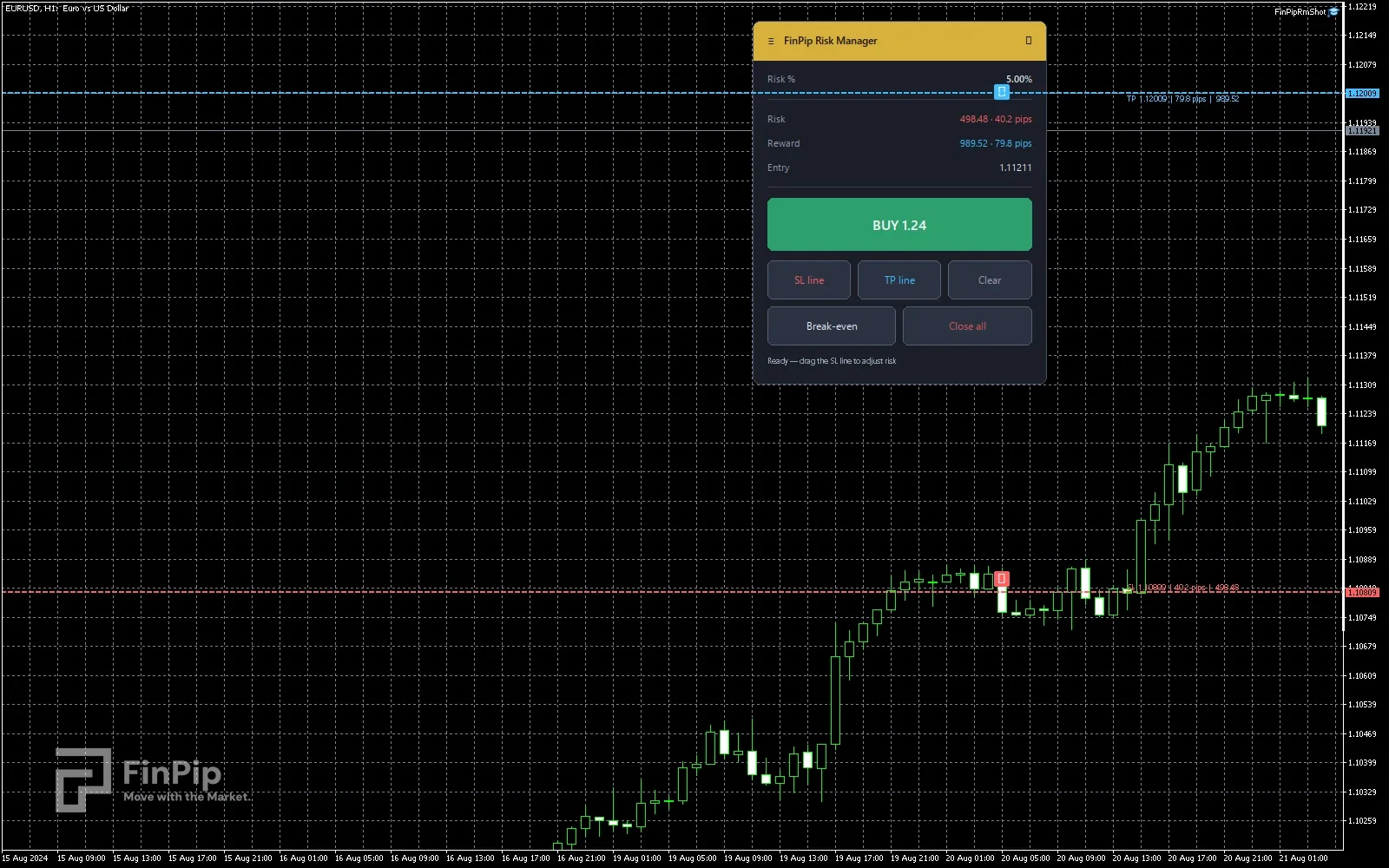Image resolution: width=1389 pixels, height=868 pixels.
Task: Open the FinPip Risk Manager hamburger menu
Action: point(771,41)
